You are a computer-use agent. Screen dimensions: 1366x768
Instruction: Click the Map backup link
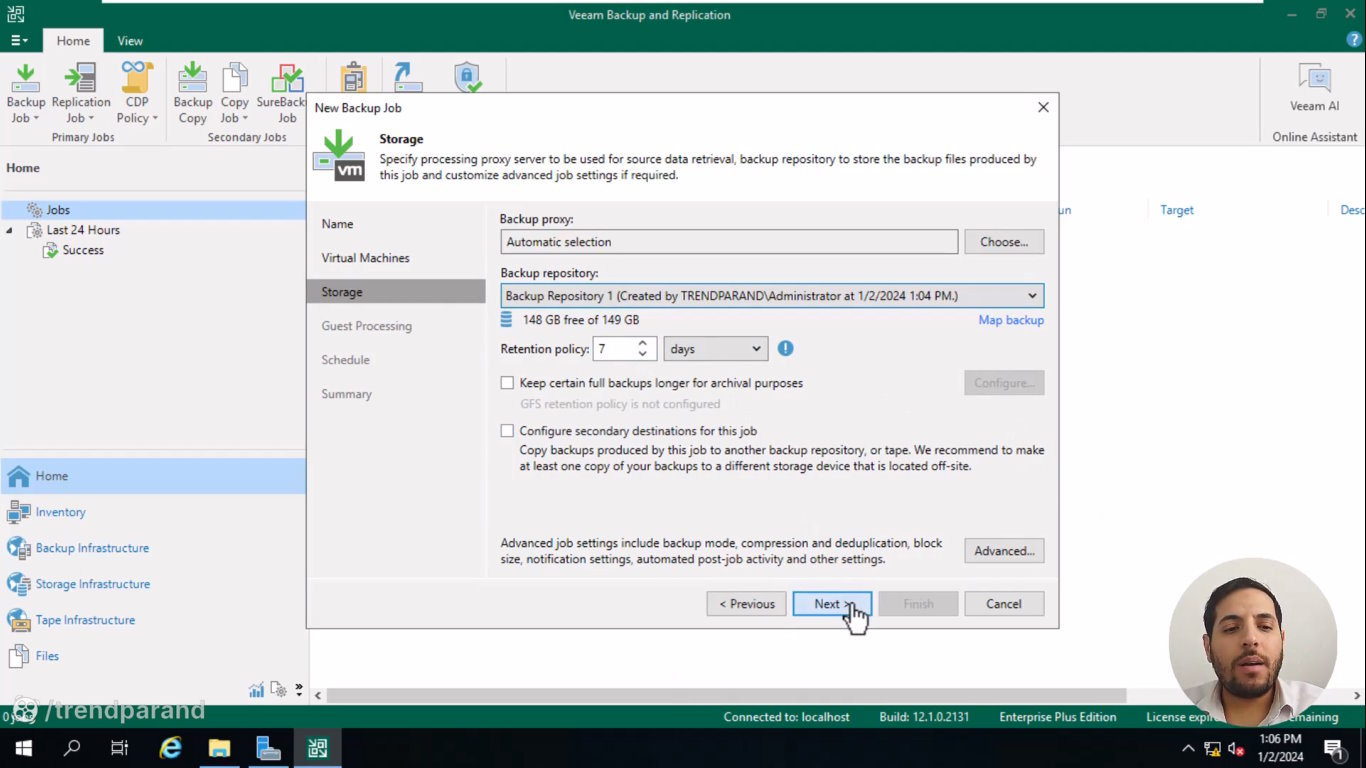pyautogui.click(x=1011, y=320)
